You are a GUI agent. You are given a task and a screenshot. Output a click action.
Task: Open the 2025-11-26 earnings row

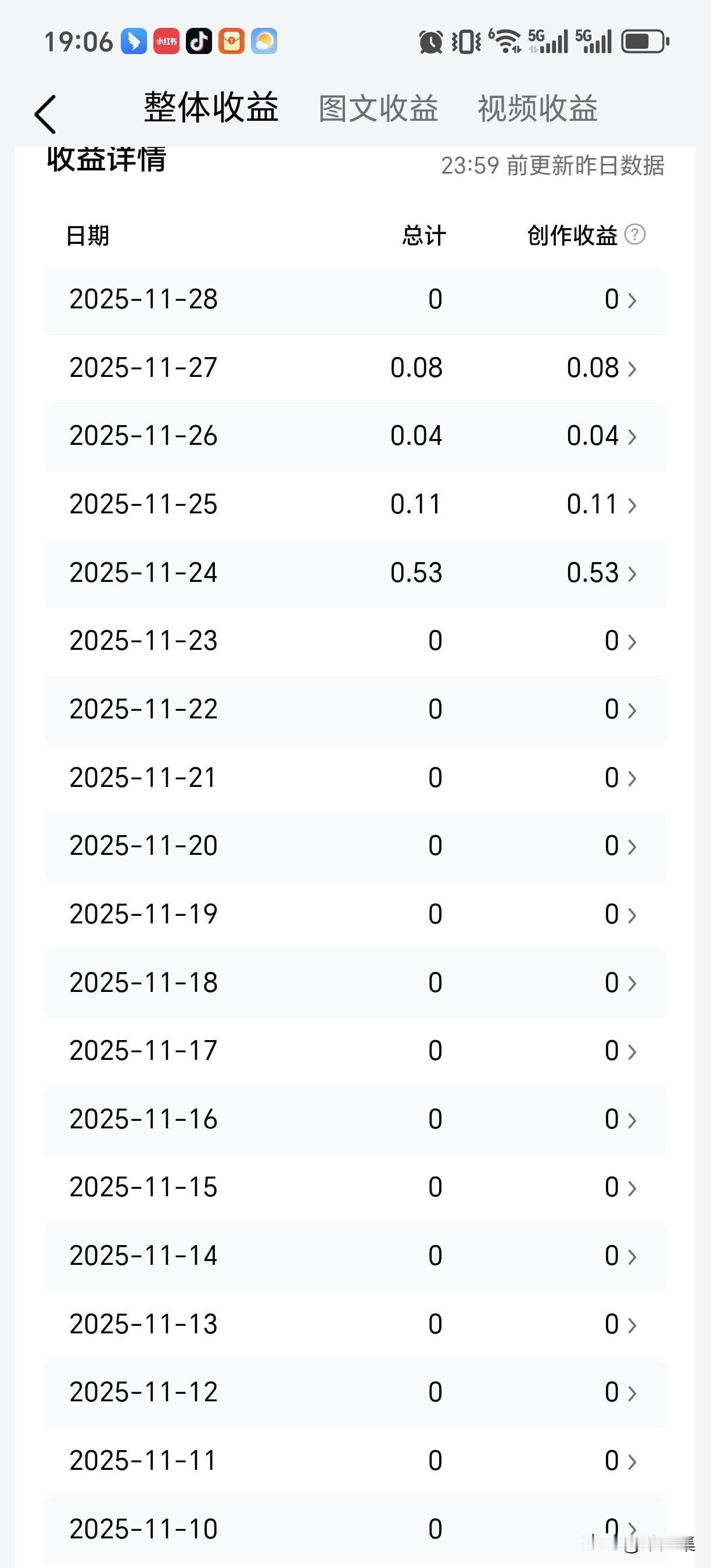[355, 437]
